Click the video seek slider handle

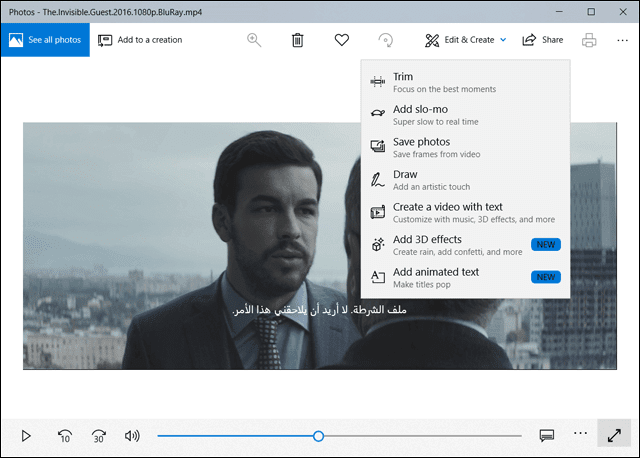pos(318,436)
